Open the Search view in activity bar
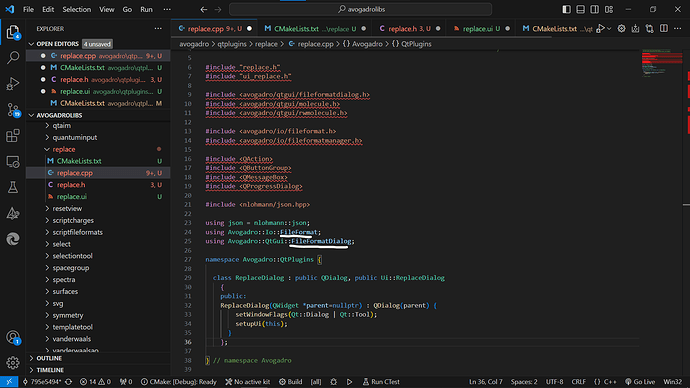 [x=13, y=57]
